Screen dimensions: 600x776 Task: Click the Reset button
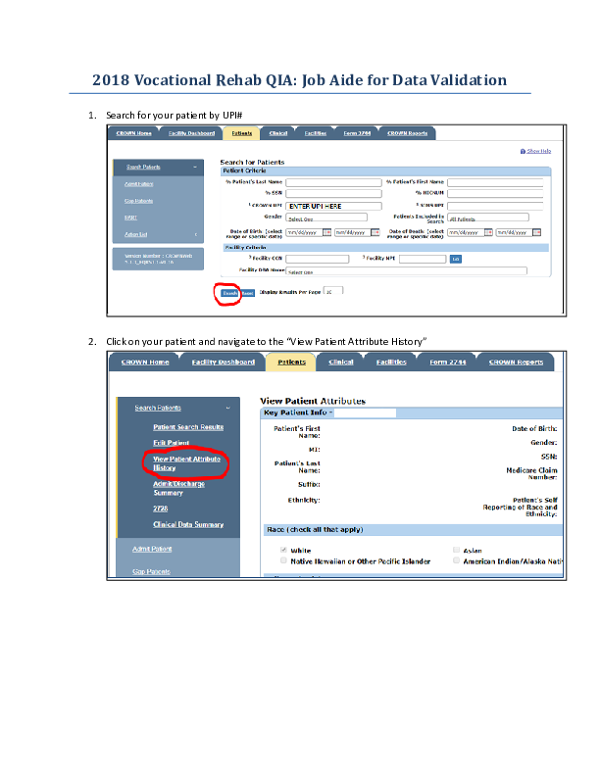[x=248, y=293]
